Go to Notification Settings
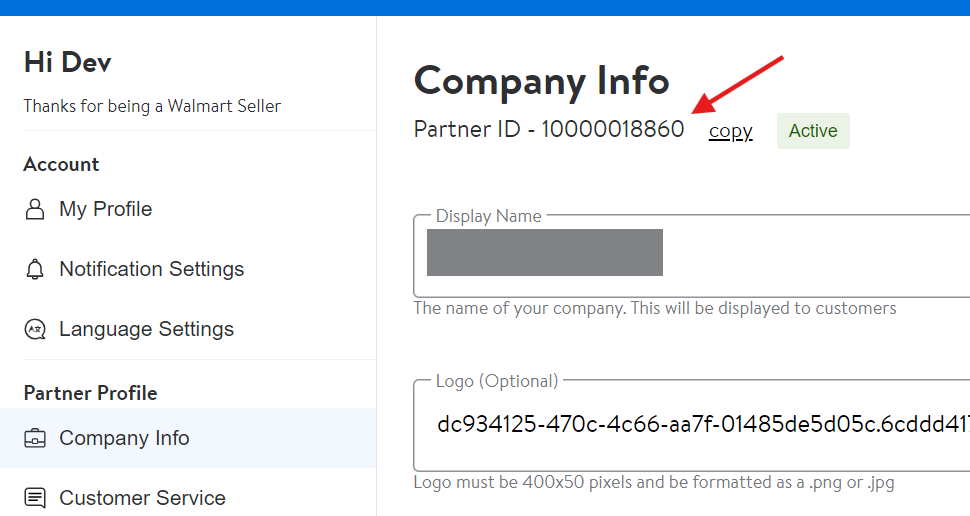The height and width of the screenshot is (516, 970). tap(151, 269)
